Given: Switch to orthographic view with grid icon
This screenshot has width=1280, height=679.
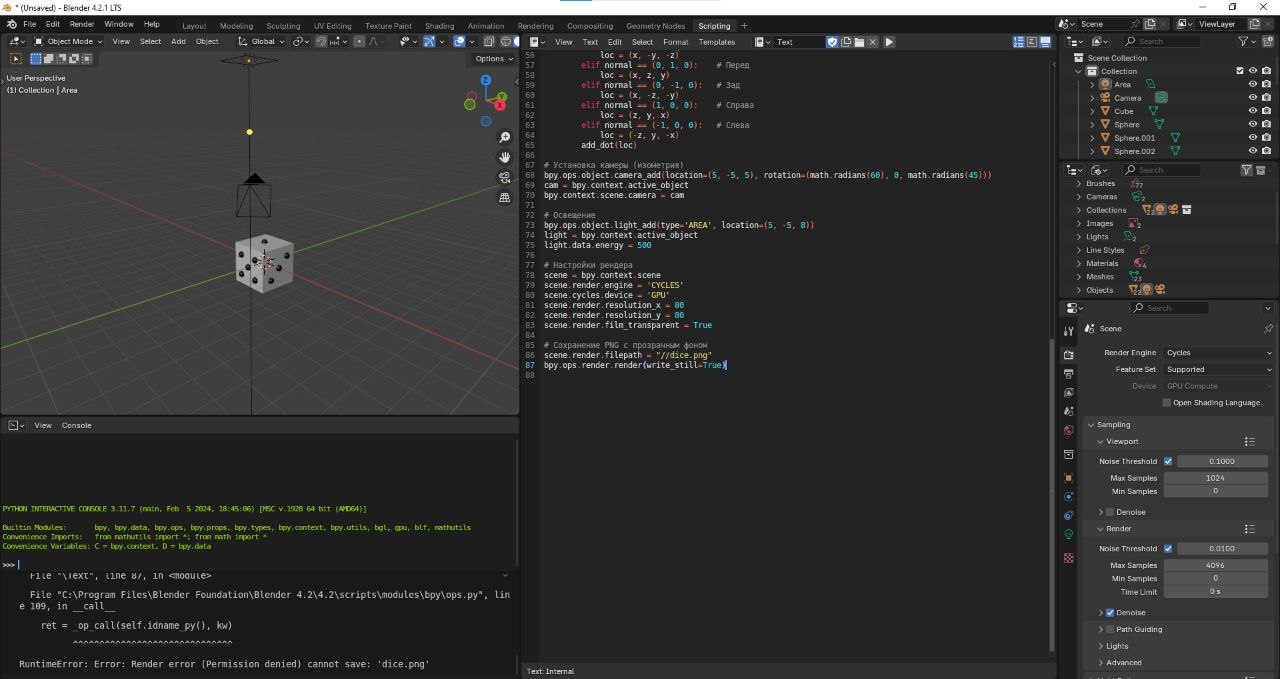Looking at the screenshot, I should (505, 197).
